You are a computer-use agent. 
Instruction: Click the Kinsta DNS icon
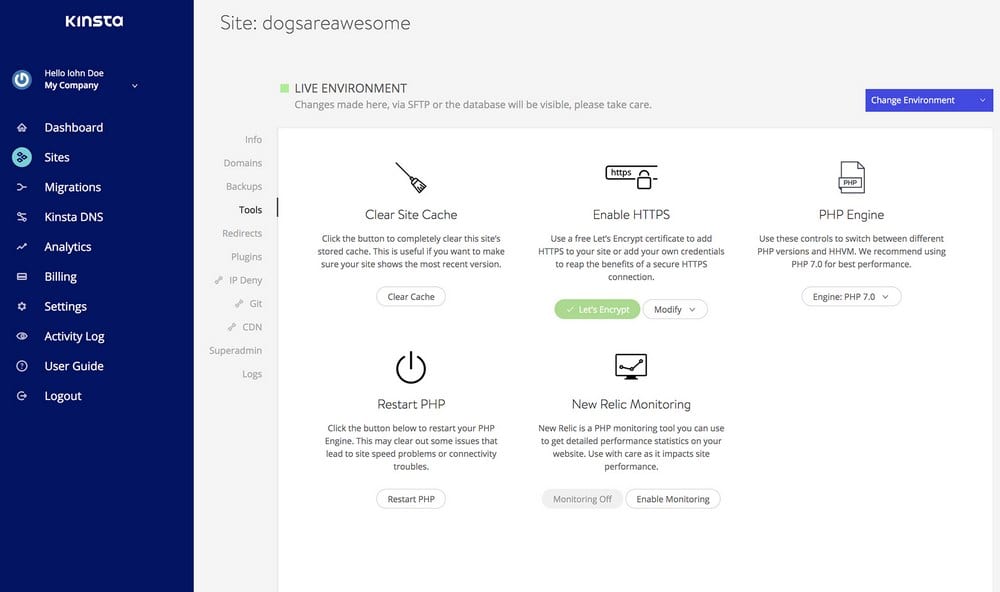[22, 217]
